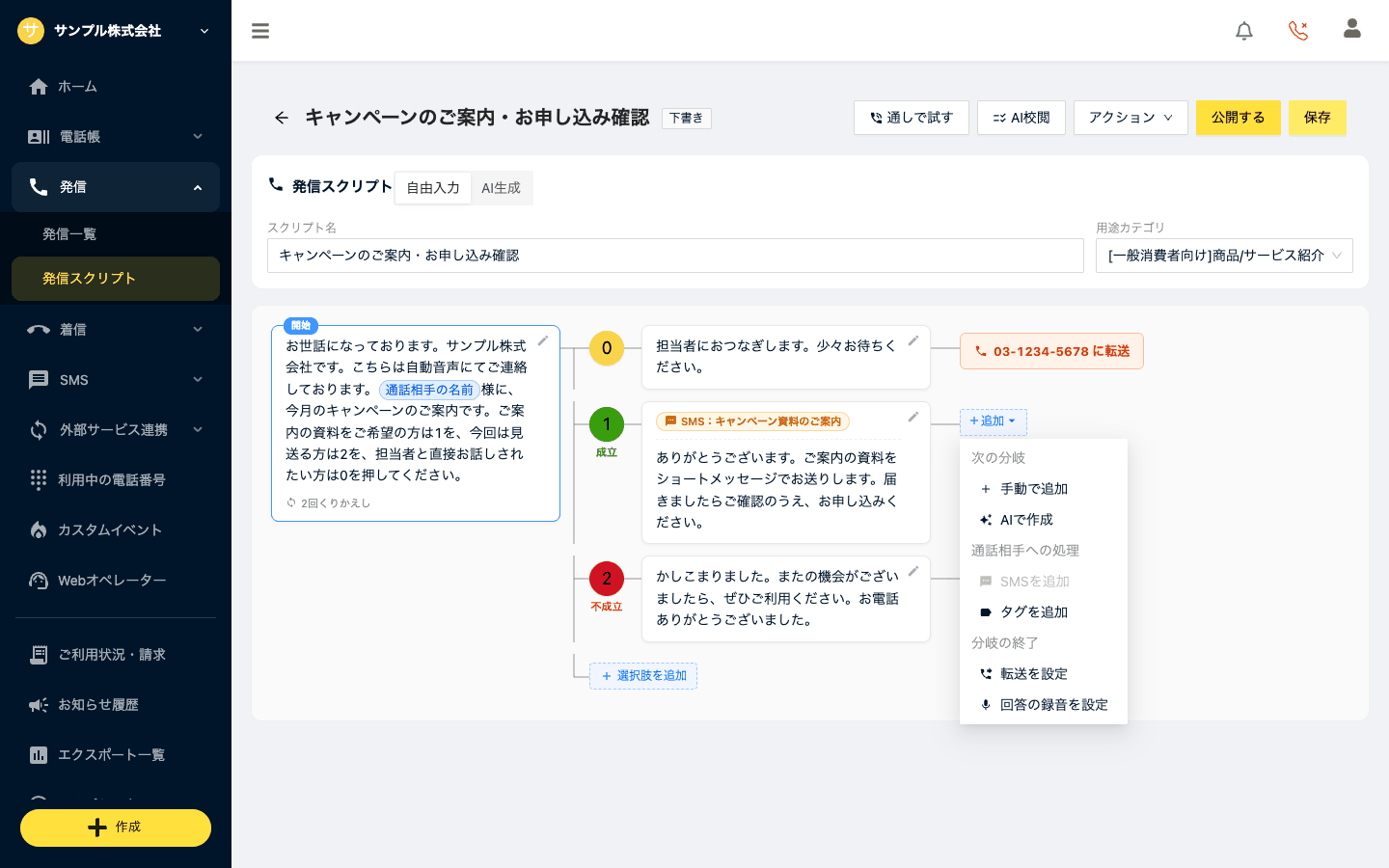The width and height of the screenshot is (1389, 868).
Task: Go back with the left arrow
Action: point(281,118)
